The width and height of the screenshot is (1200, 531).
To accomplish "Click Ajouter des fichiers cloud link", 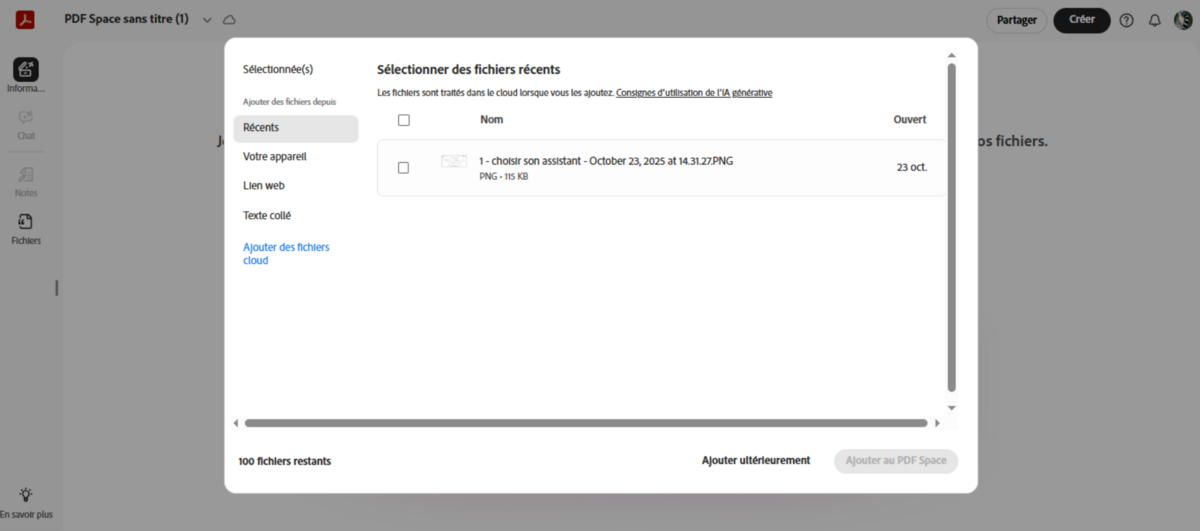I will (286, 253).
